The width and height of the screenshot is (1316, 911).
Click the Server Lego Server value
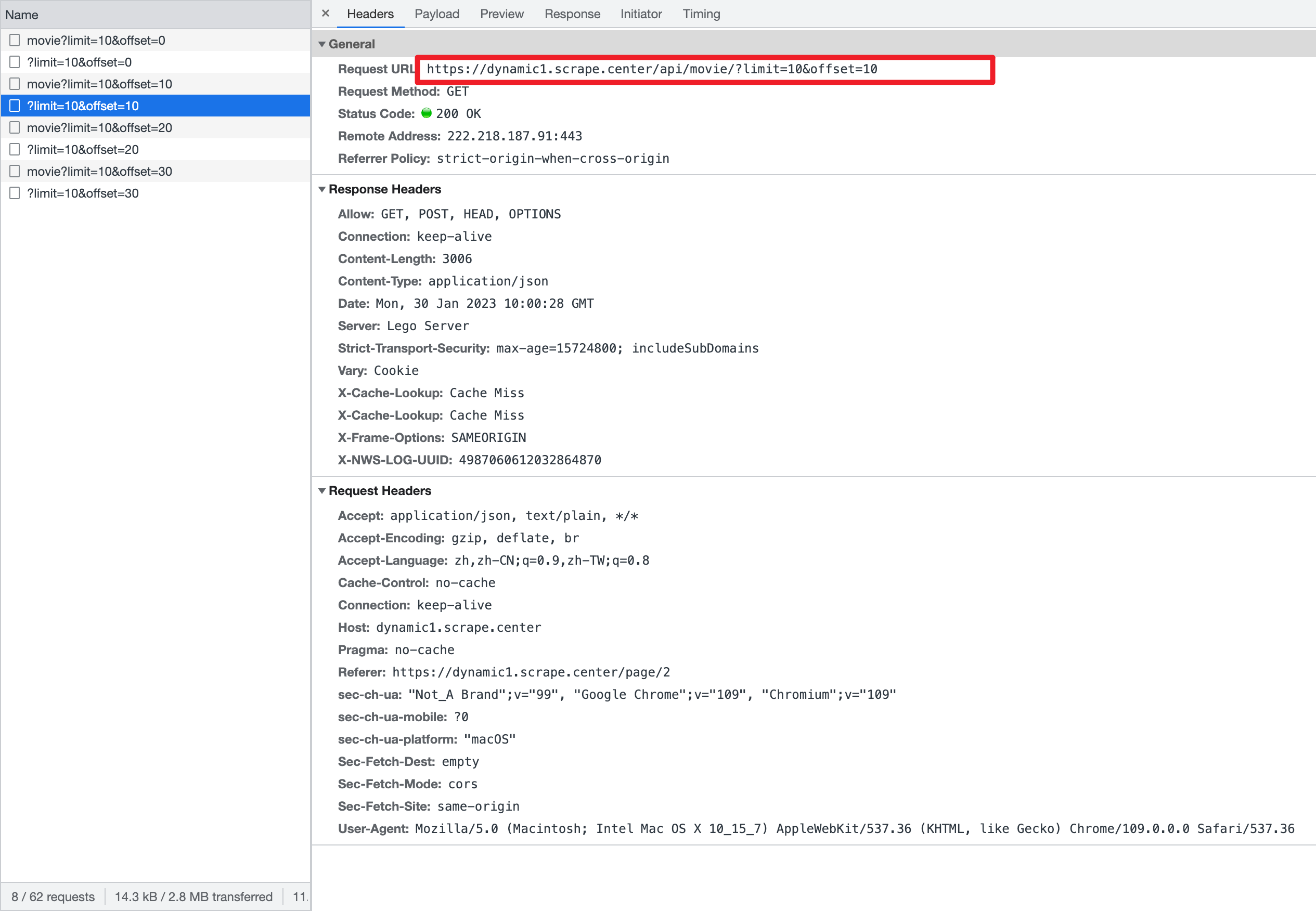428,326
